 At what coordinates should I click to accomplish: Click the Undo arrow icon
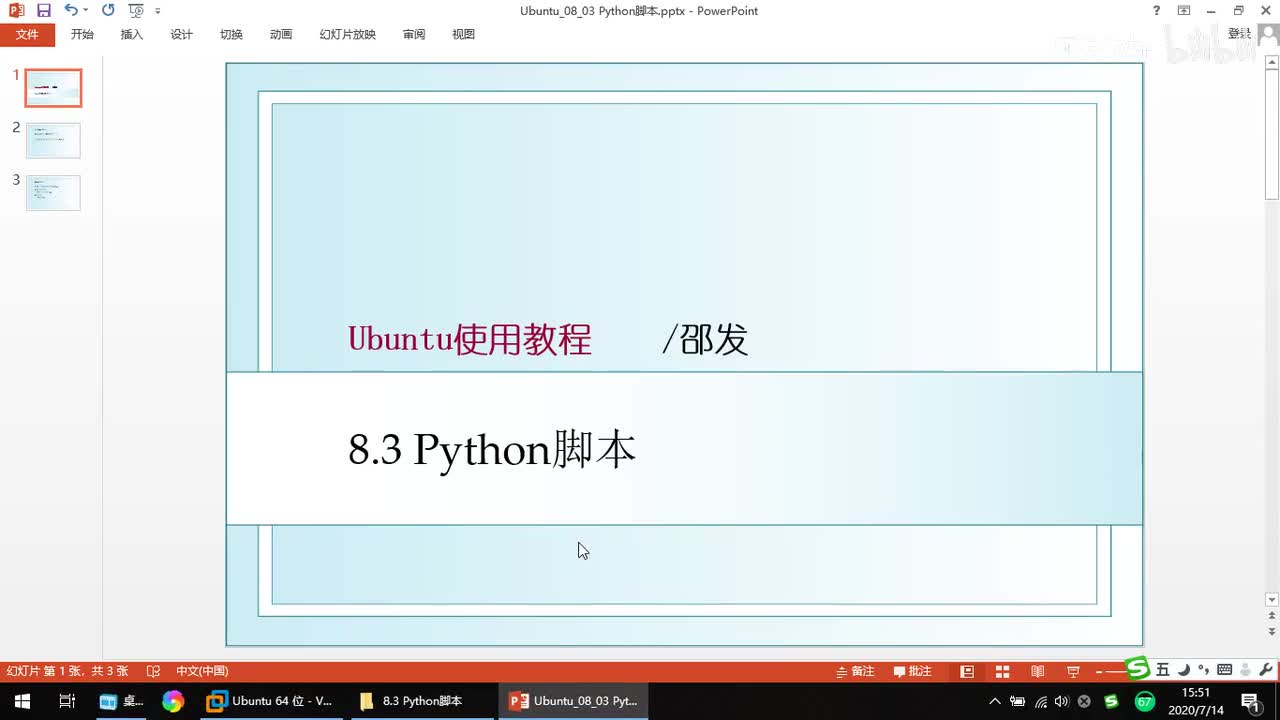tap(71, 10)
